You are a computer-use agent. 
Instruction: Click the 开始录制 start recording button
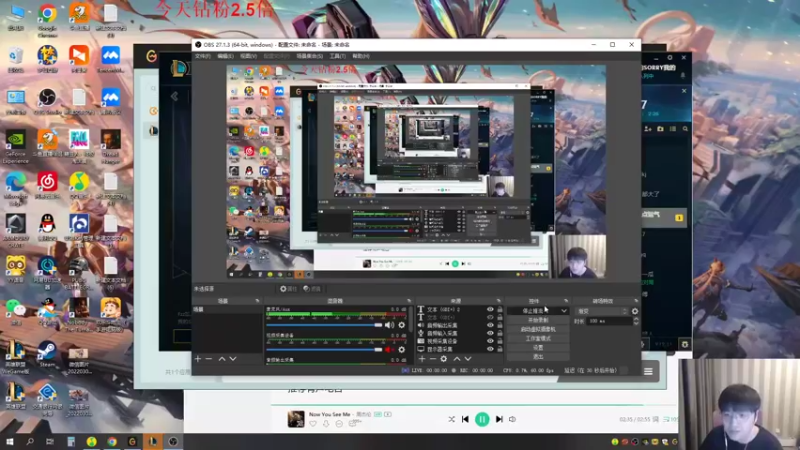point(538,320)
